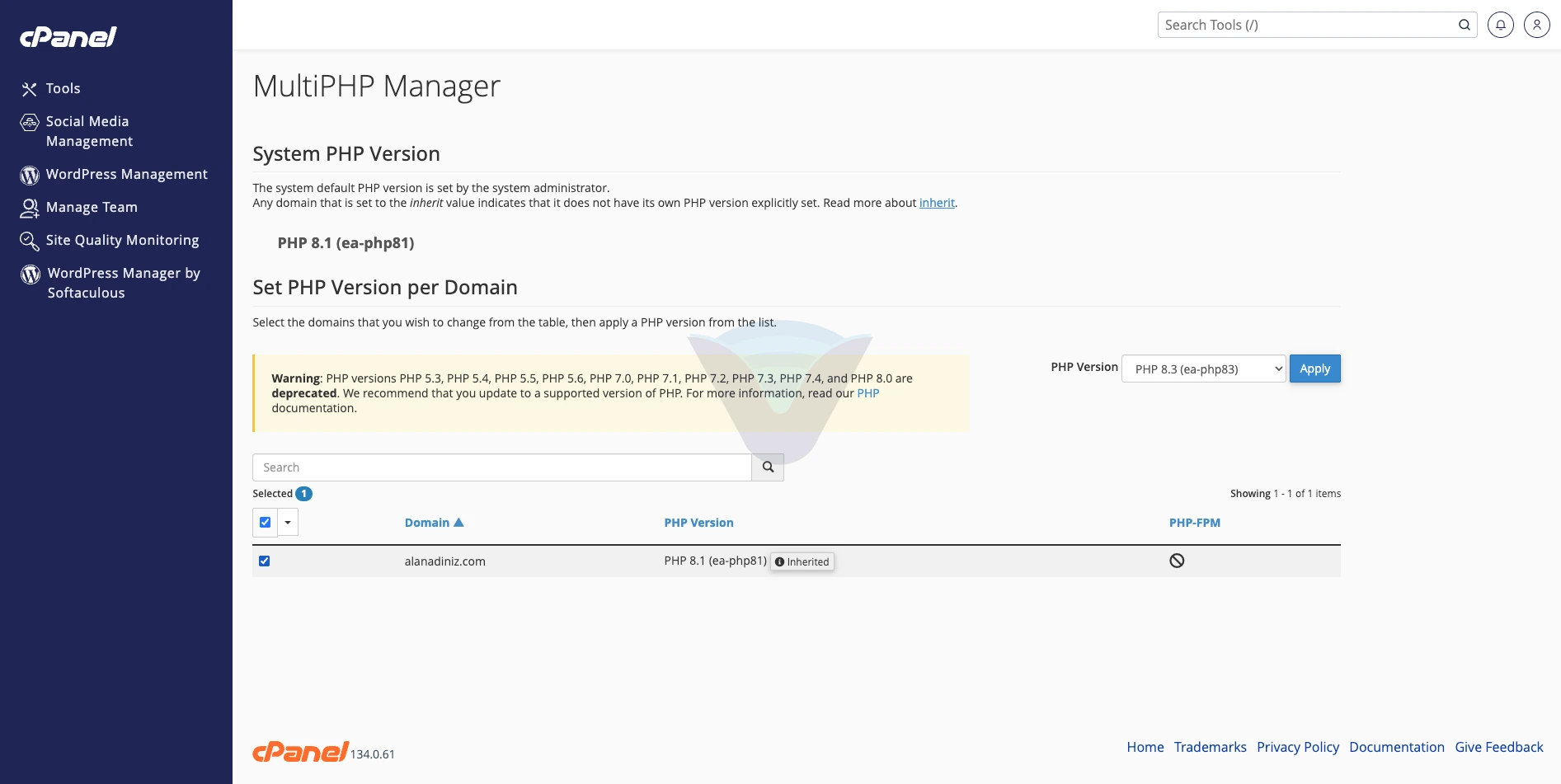This screenshot has width=1561, height=784.
Task: Open notifications bell icon
Action: click(x=1501, y=25)
